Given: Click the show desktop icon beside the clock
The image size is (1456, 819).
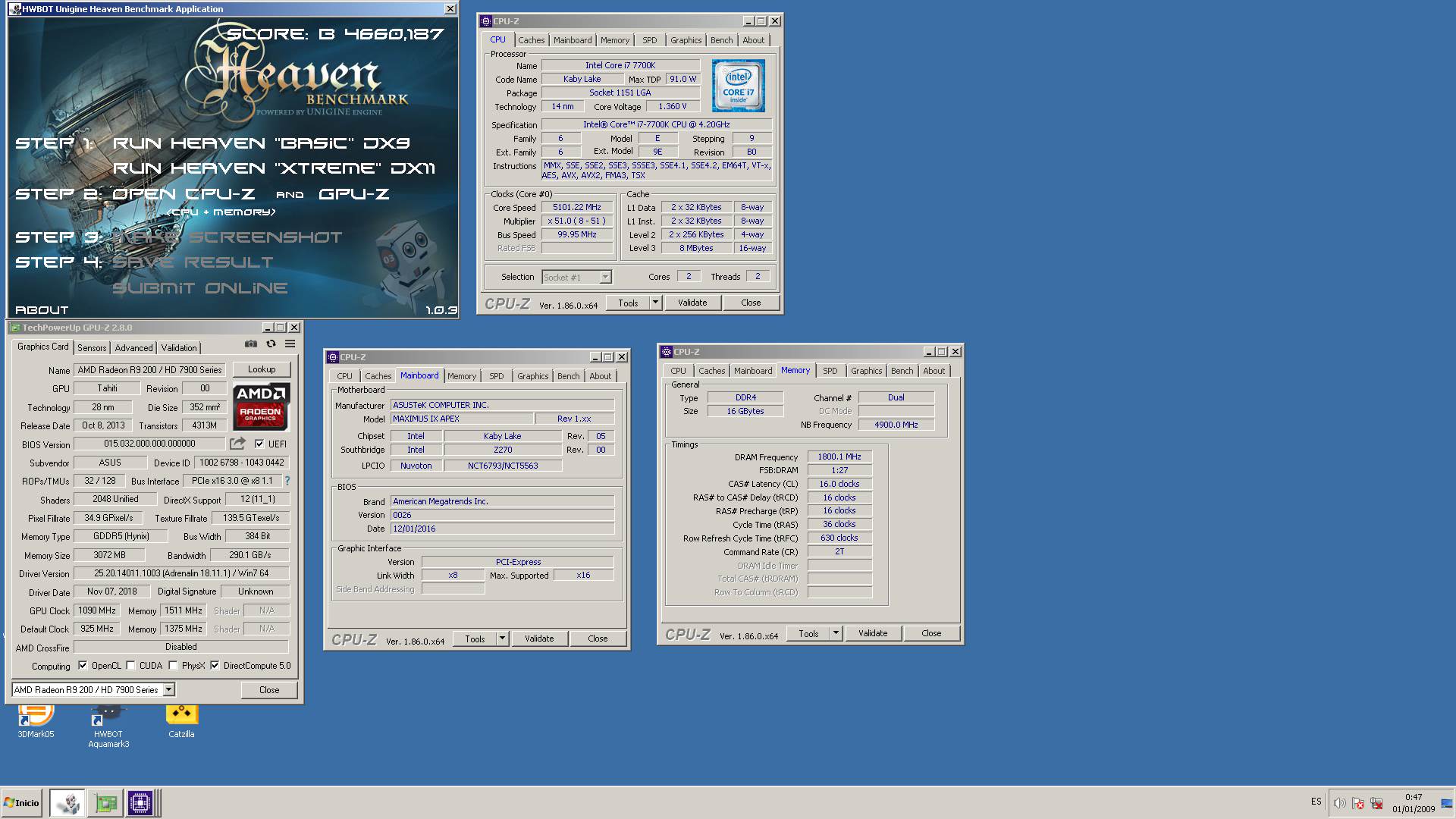Looking at the screenshot, I should (1445, 803).
